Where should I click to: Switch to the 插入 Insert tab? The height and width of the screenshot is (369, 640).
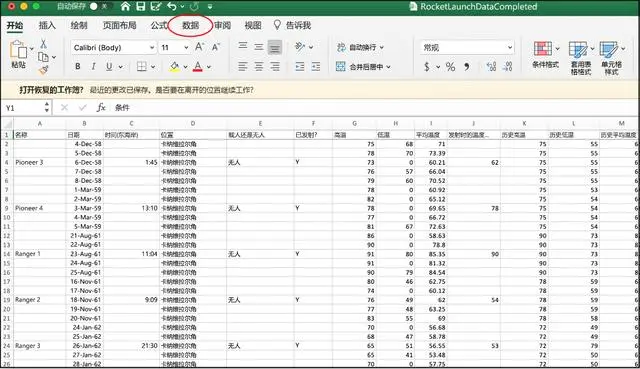point(47,25)
